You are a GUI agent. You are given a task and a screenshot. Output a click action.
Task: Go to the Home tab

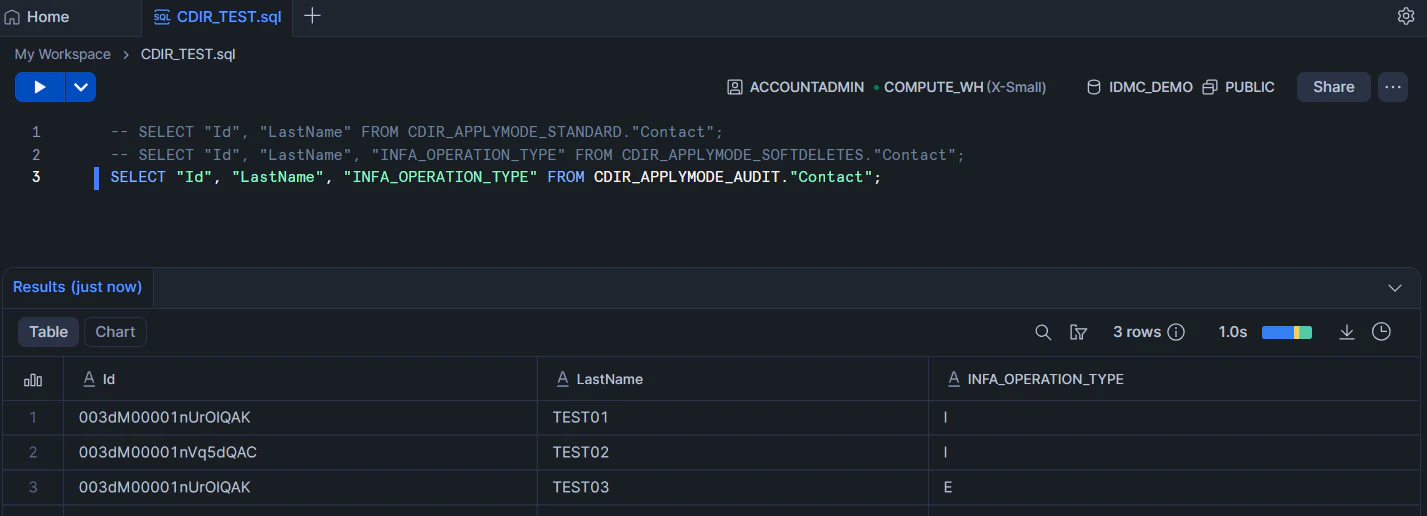coord(38,16)
